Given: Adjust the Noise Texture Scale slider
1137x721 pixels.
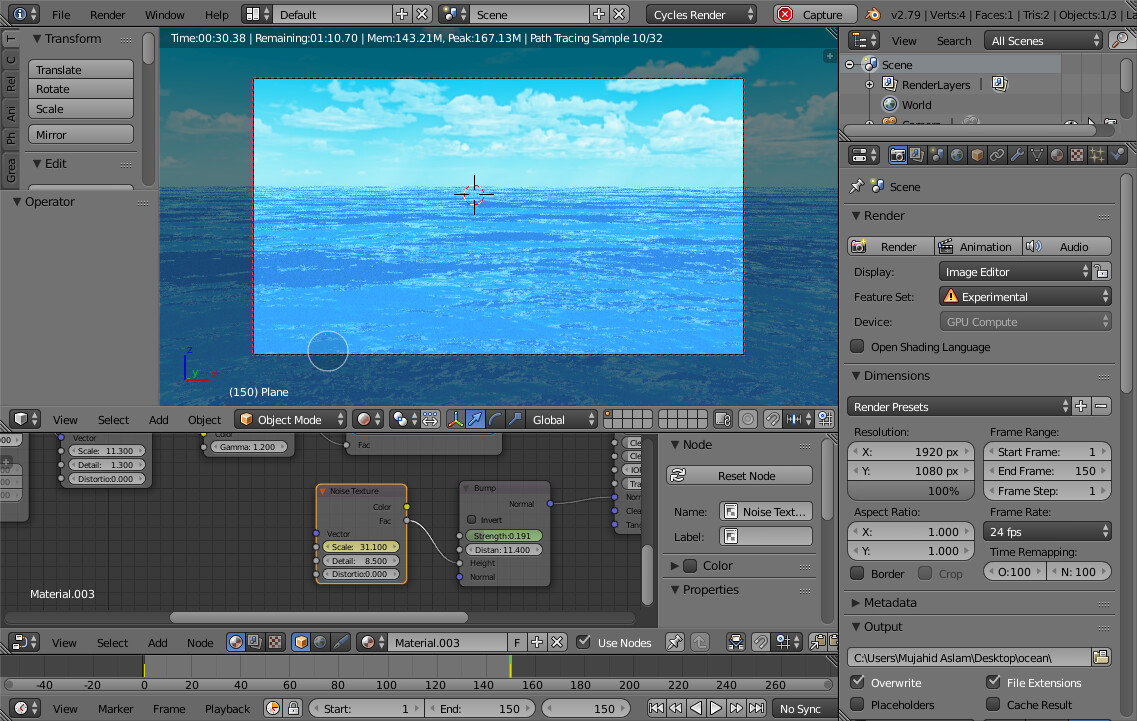Looking at the screenshot, I should [x=361, y=548].
